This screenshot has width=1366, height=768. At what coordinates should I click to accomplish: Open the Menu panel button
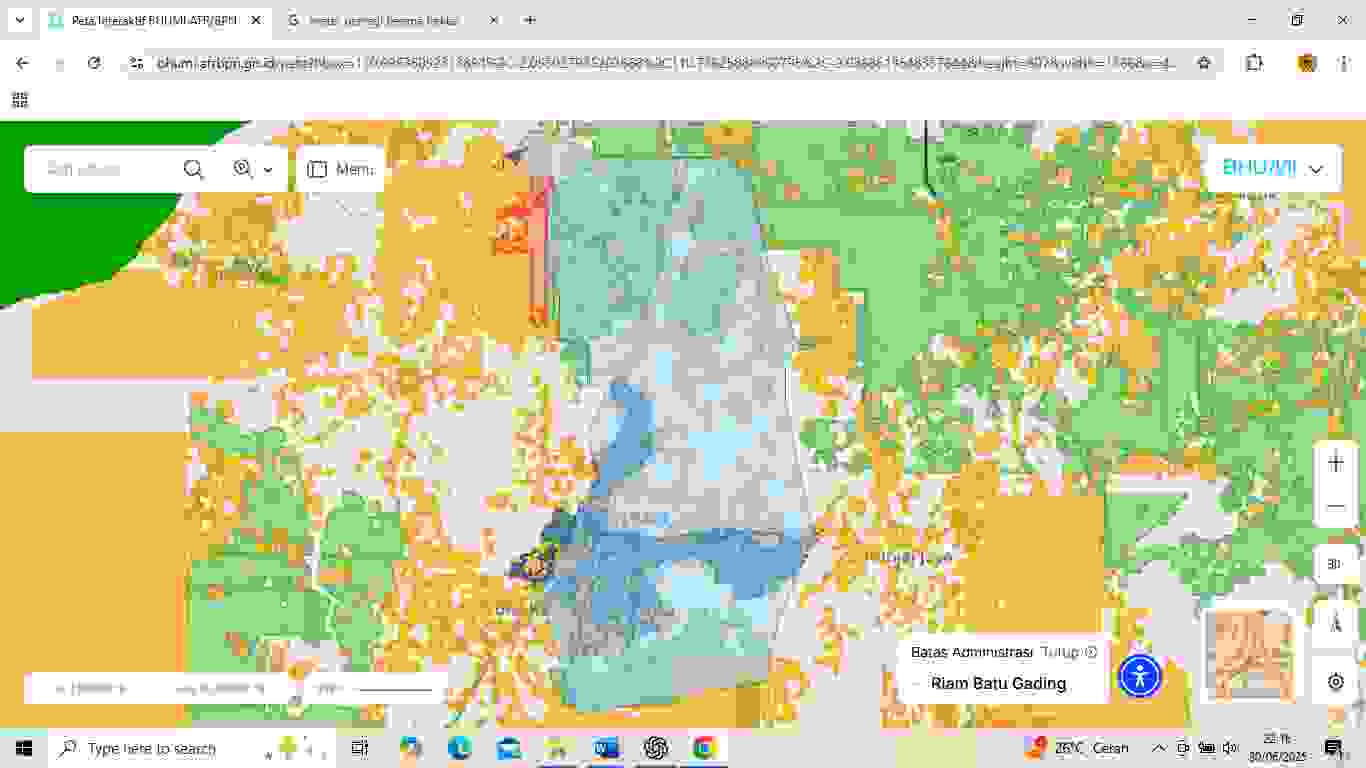click(340, 169)
